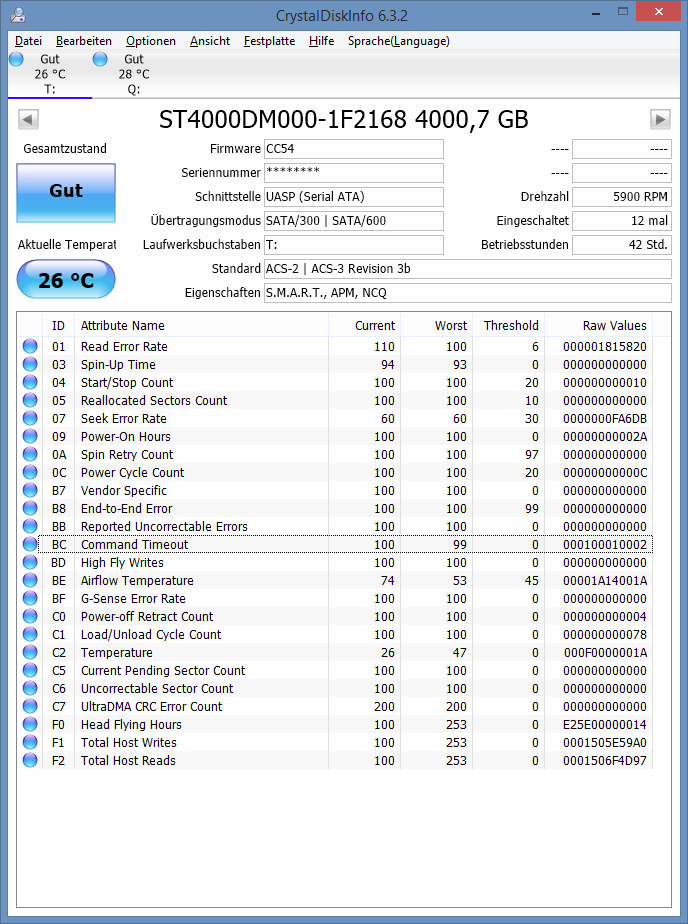Select the status orb for Total Host Reads
The height and width of the screenshot is (924, 688).
[x=30, y=760]
